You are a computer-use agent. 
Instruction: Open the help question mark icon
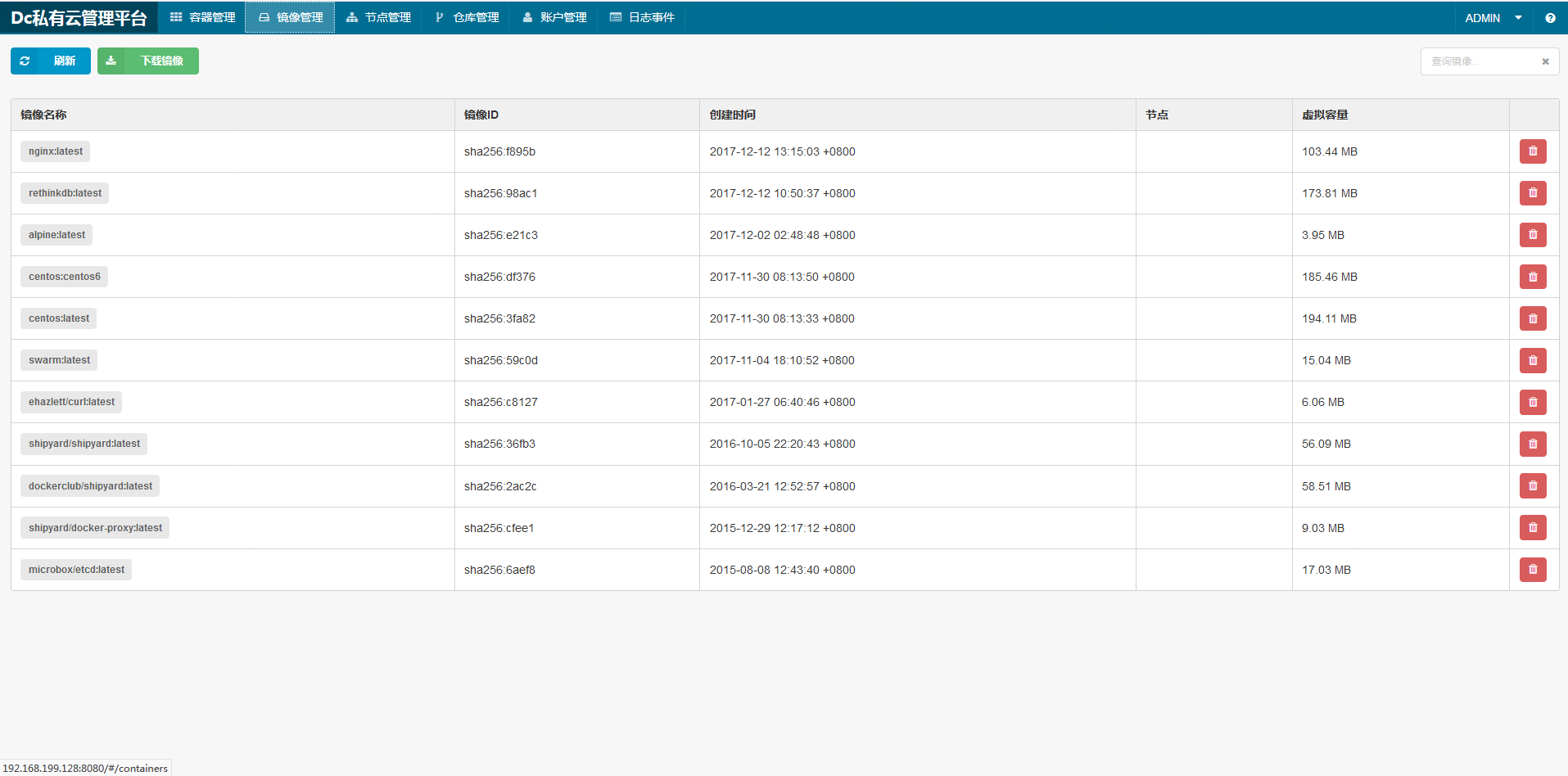pos(1550,18)
